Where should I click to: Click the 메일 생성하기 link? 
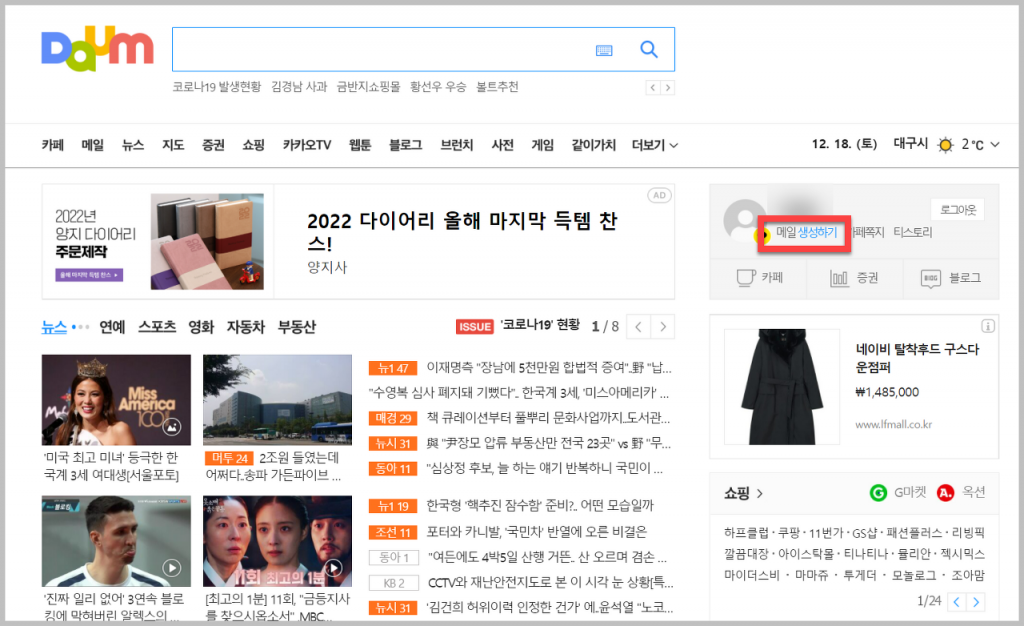(x=806, y=232)
